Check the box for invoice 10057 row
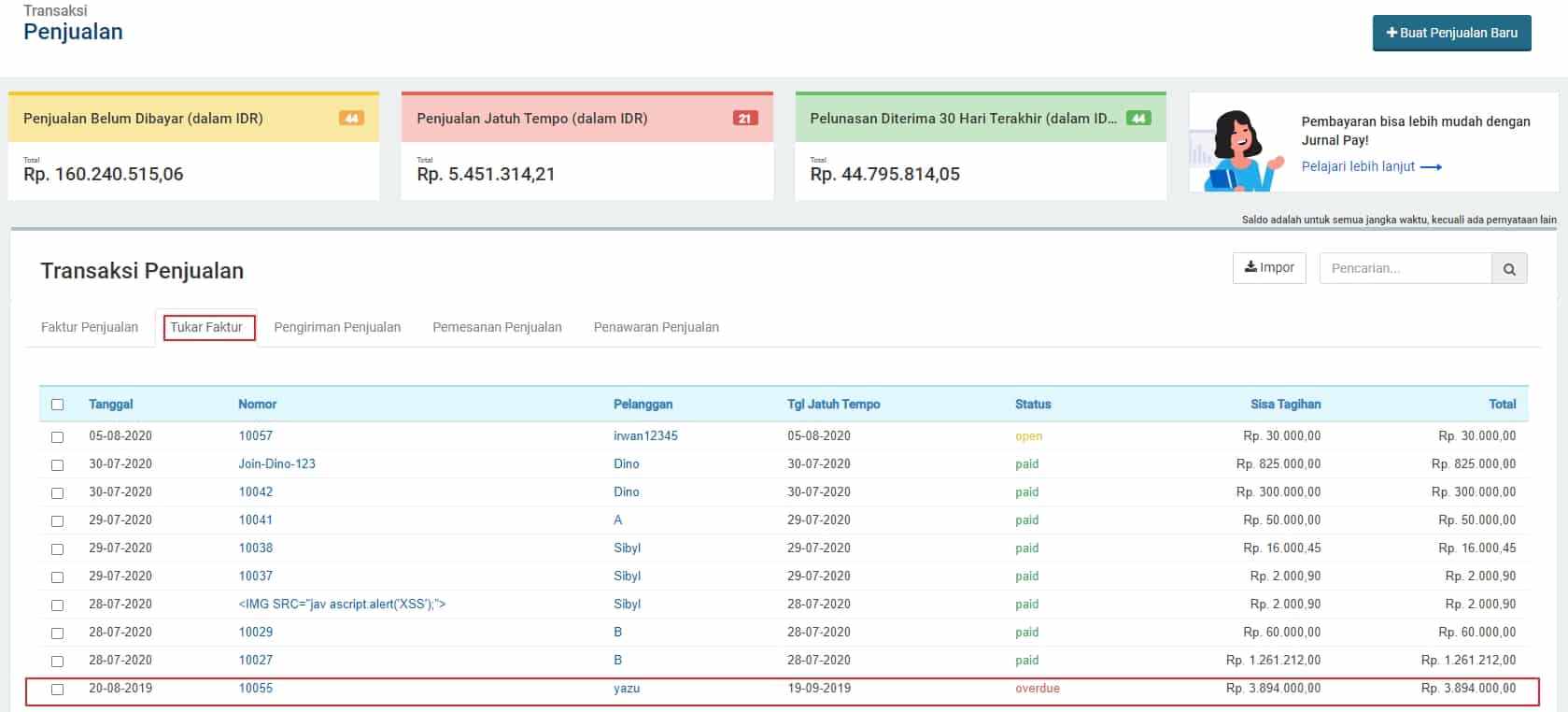The height and width of the screenshot is (712, 1568). pos(58,436)
